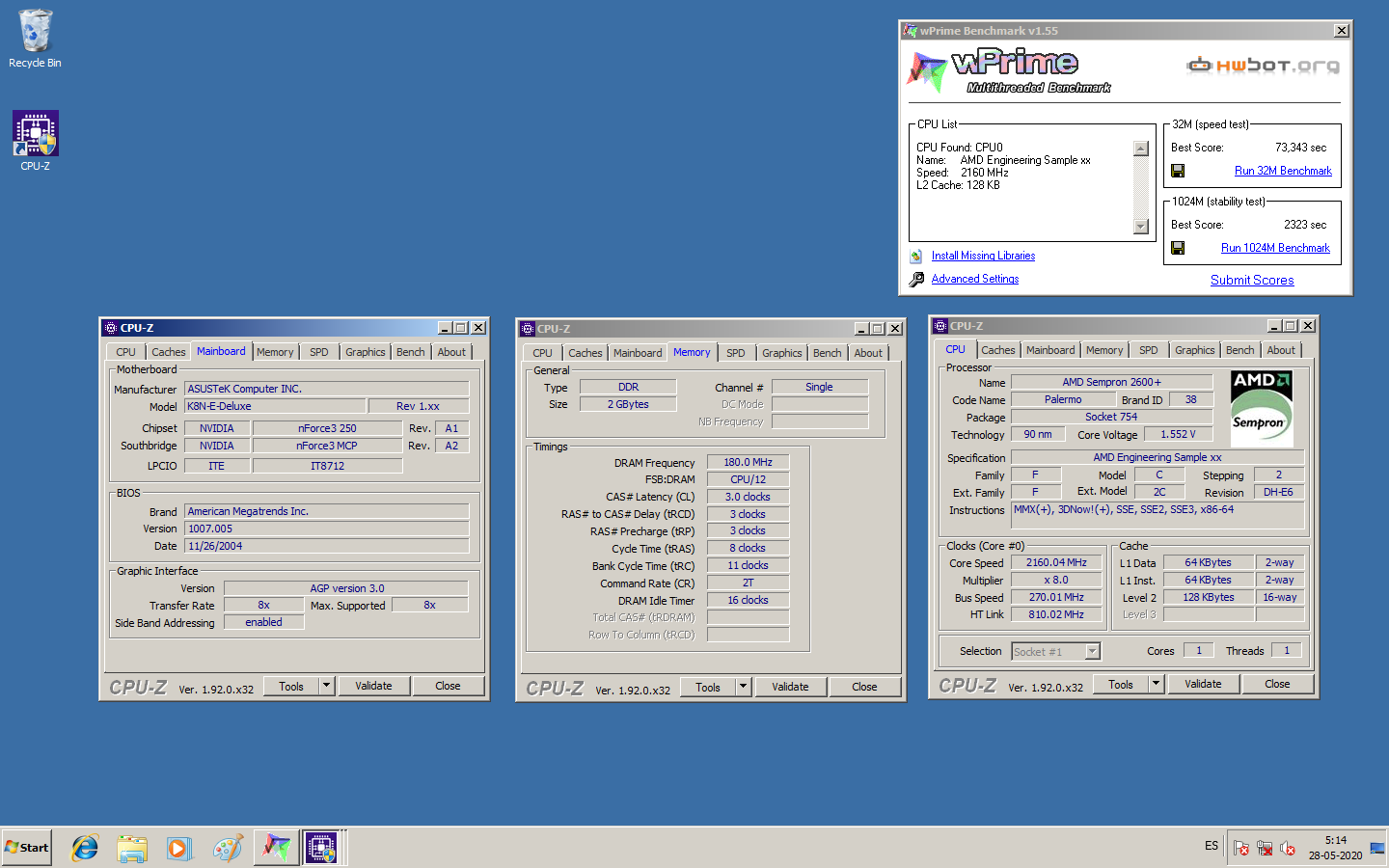Open the Install Missing Libraries link
Screen dimensions: 1389x868
click(x=983, y=256)
